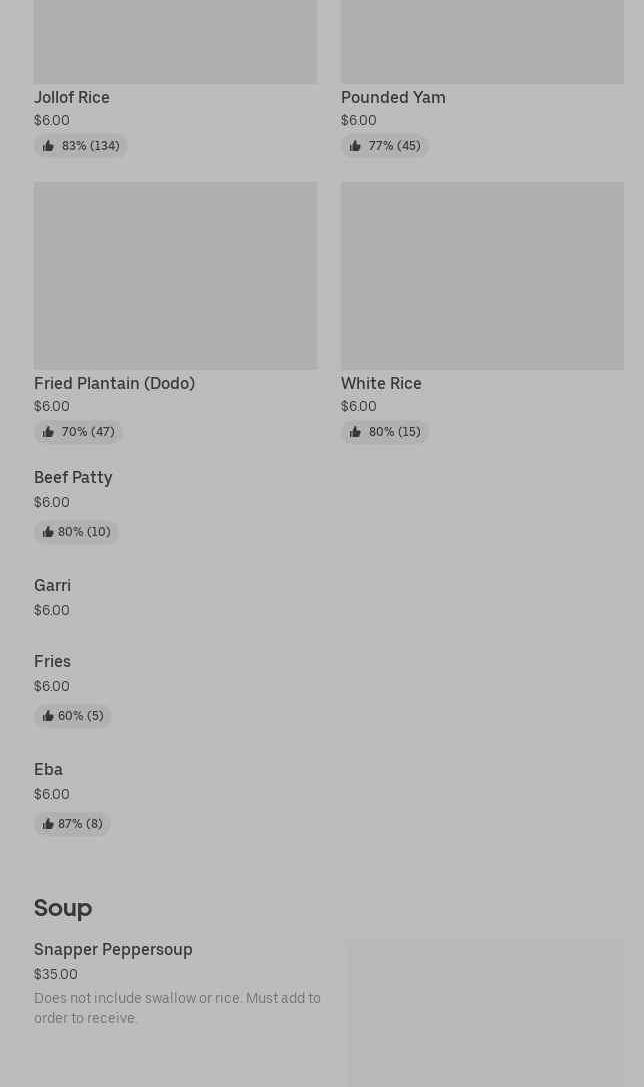Select the Jollof Rice item title

pos(72,98)
